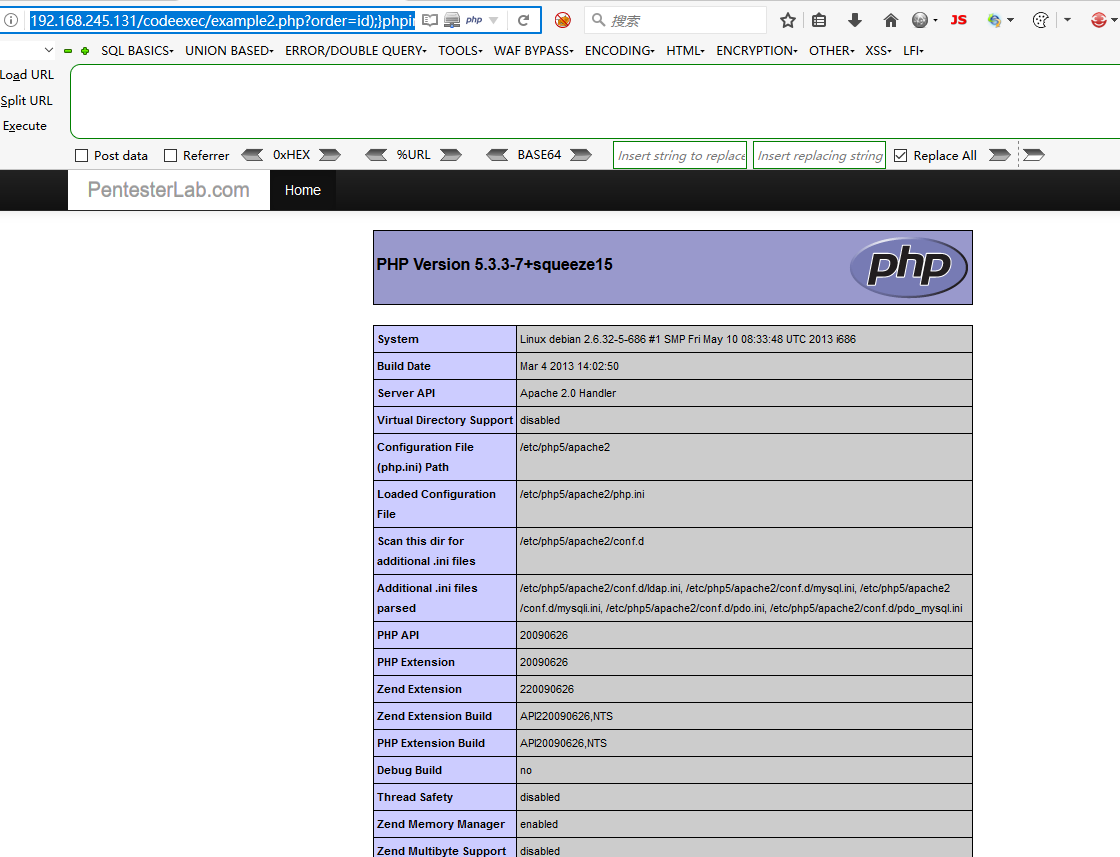Image resolution: width=1120 pixels, height=857 pixels.
Task: Expand the HackBar chevron dropdown on the left
Action: [x=49, y=50]
